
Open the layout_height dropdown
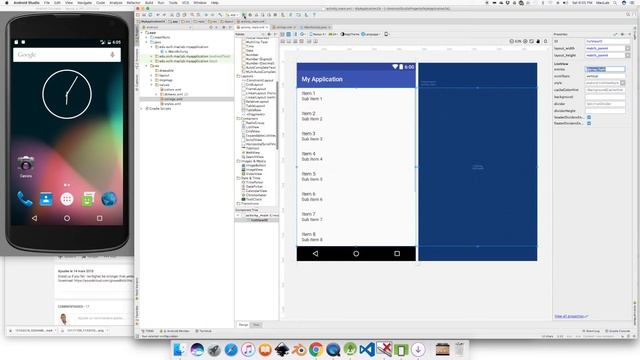(x=628, y=55)
